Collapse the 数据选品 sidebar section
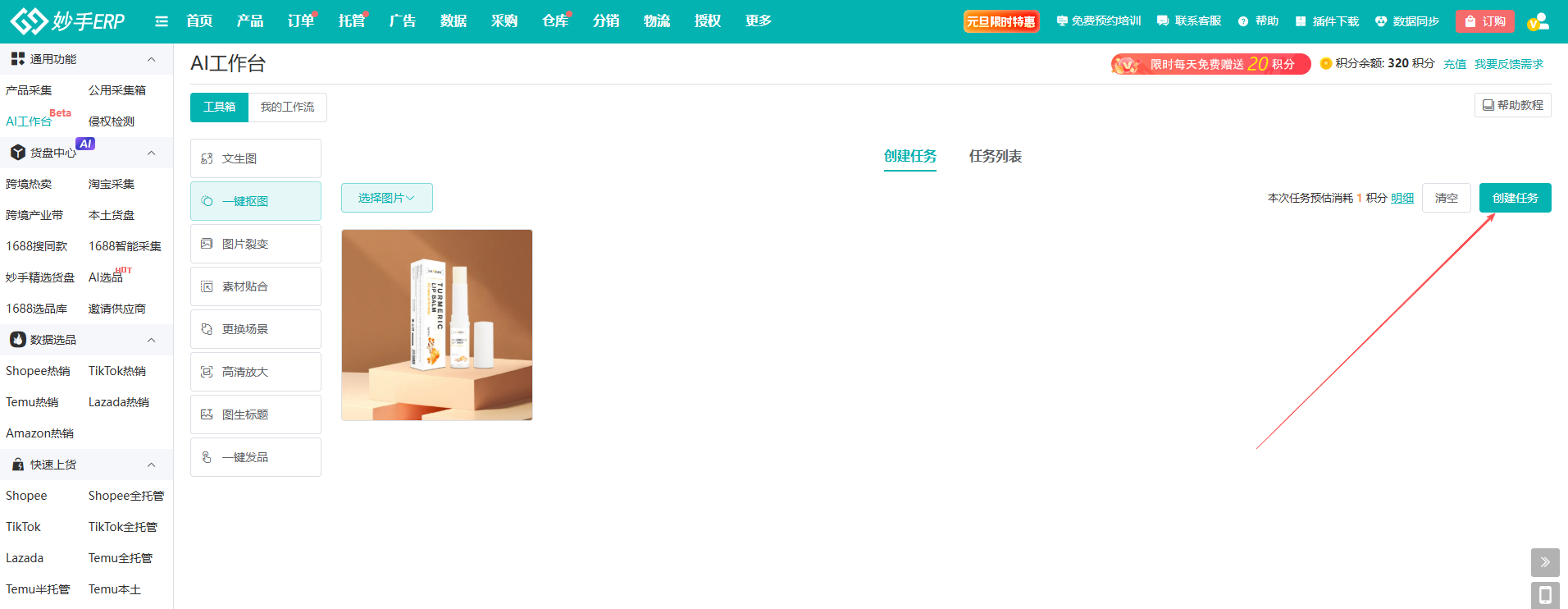 151,340
